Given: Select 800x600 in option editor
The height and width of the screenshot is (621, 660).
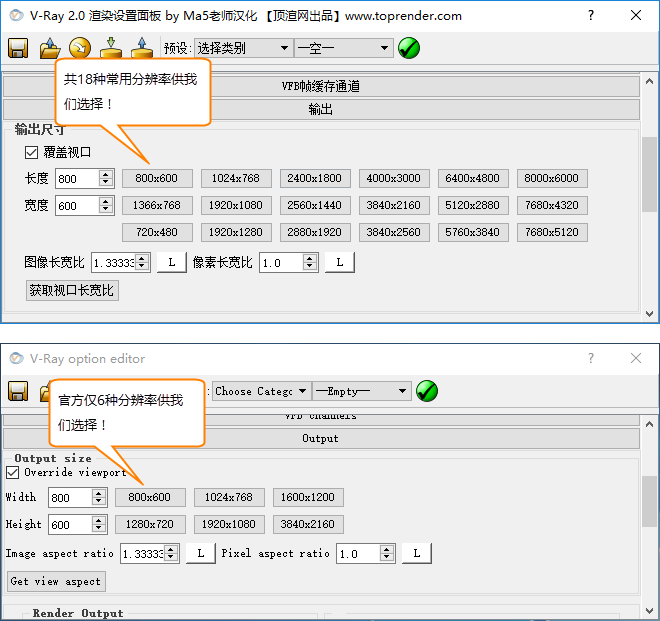Looking at the screenshot, I should [x=150, y=497].
